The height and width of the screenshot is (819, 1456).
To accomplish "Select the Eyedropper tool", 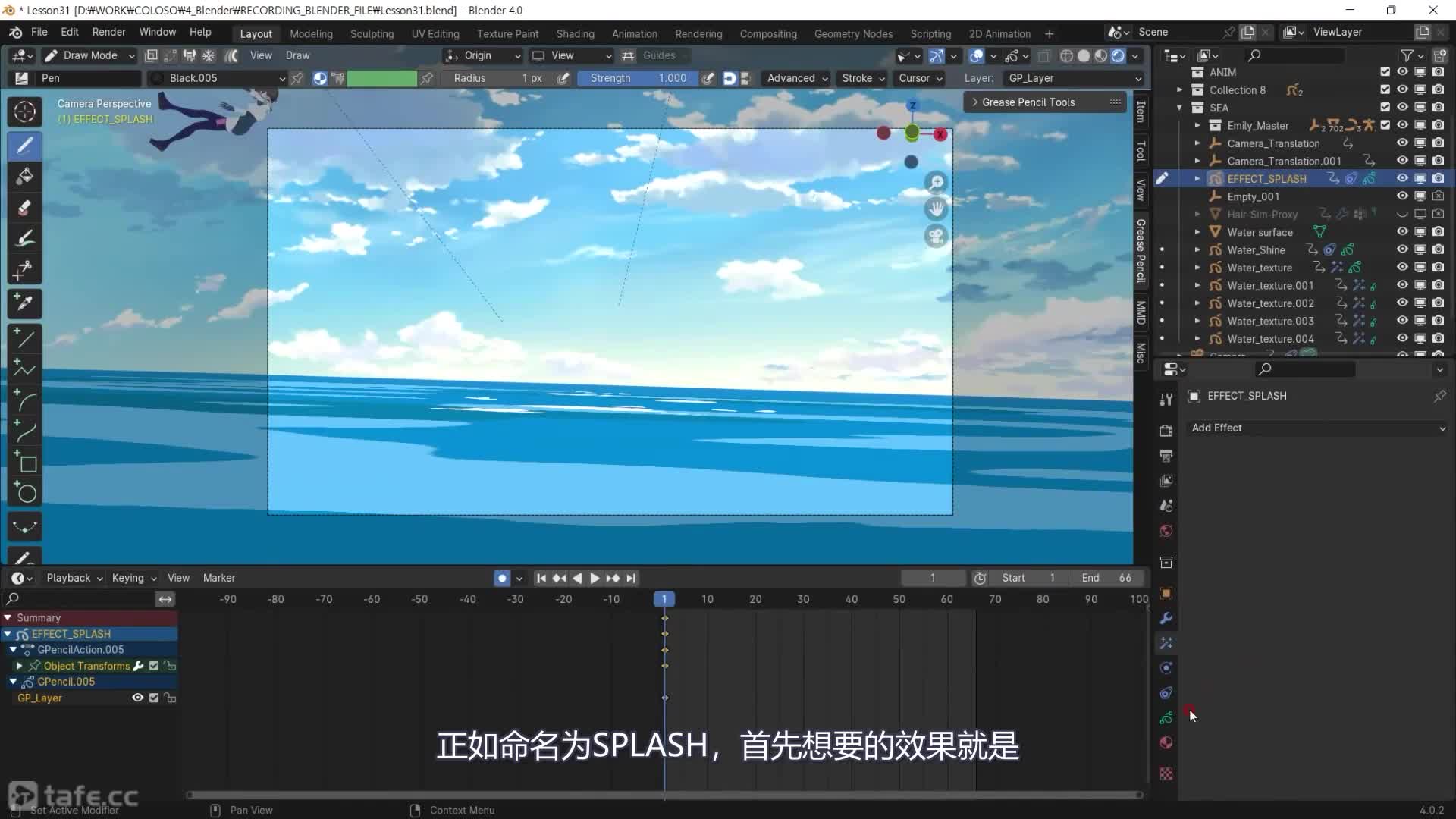I will tap(24, 303).
